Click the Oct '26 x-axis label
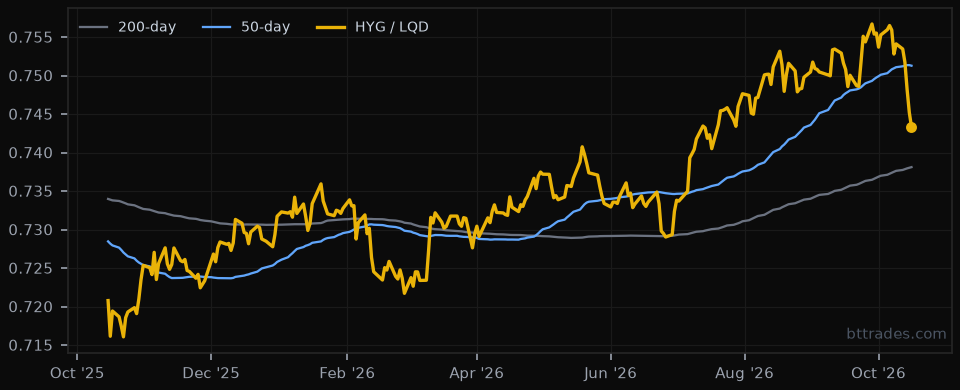Image resolution: width=960 pixels, height=390 pixels. tap(879, 373)
